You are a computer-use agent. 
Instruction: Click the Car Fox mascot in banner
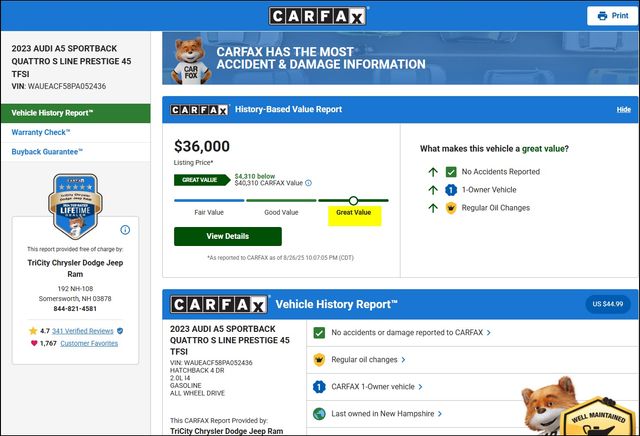click(191, 60)
